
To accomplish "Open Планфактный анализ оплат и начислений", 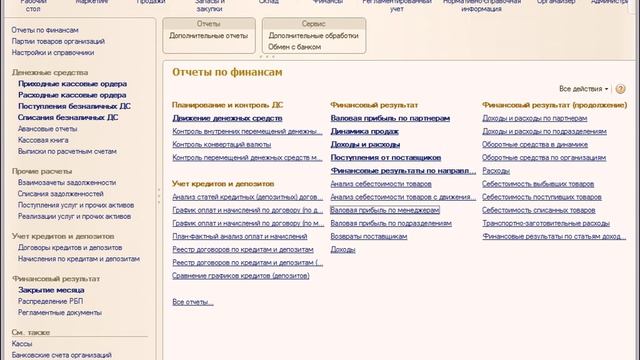I will (x=240, y=236).
